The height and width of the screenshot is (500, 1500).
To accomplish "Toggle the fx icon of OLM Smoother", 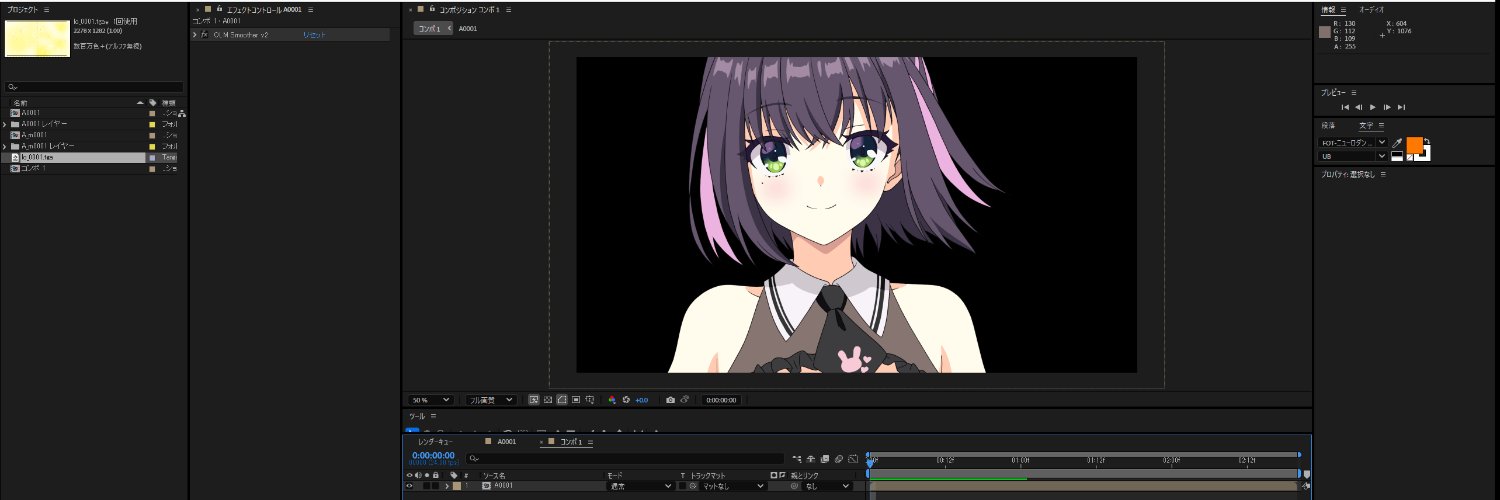I will (x=204, y=34).
